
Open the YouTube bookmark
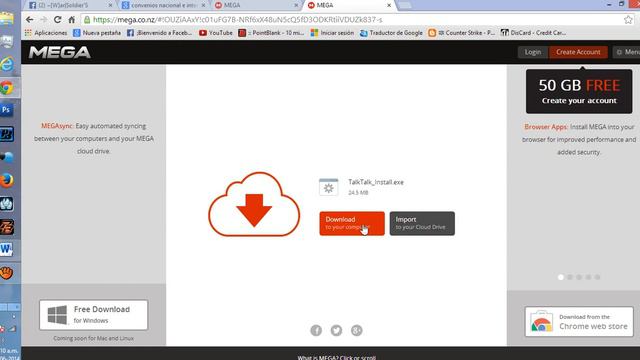pos(216,33)
